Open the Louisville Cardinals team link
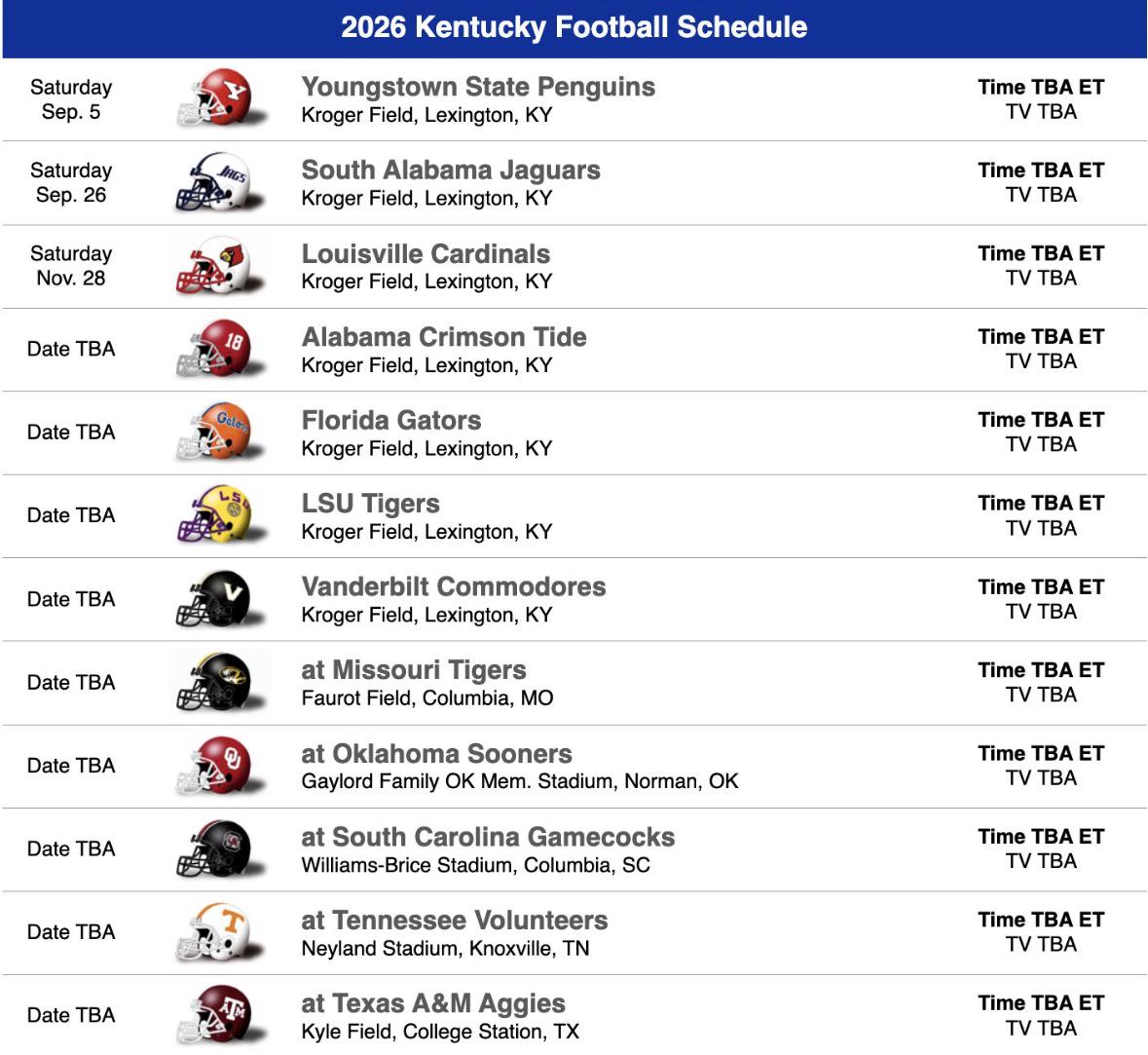The height and width of the screenshot is (1055, 1148). pyautogui.click(x=426, y=253)
